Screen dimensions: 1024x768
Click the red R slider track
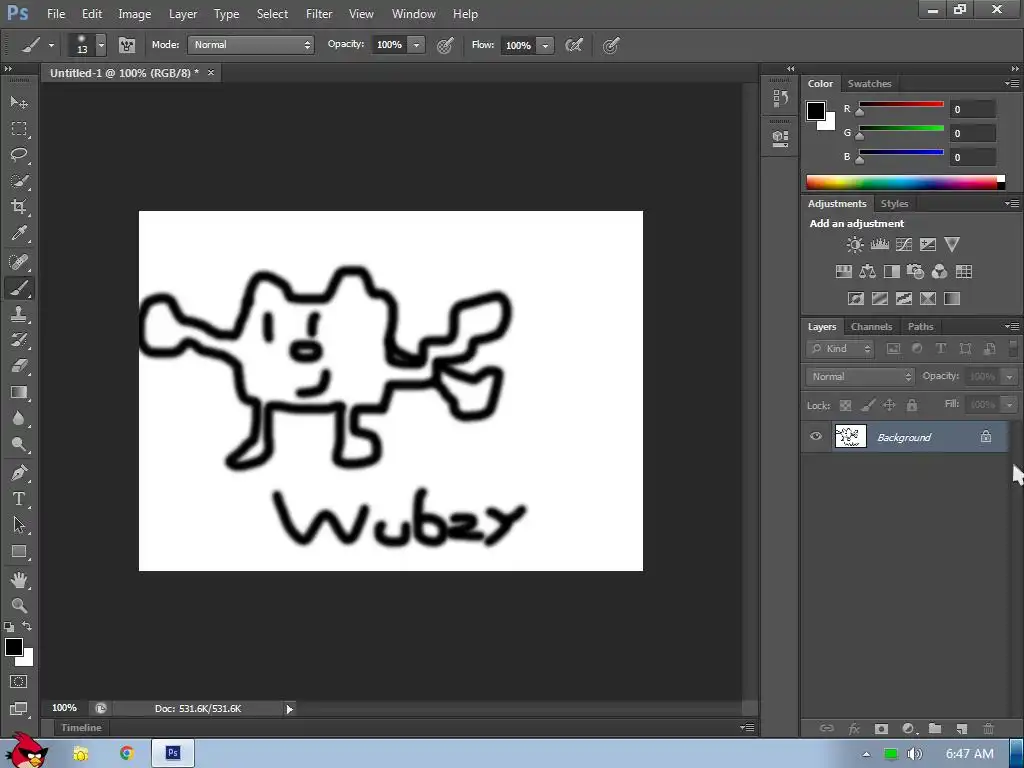click(901, 104)
